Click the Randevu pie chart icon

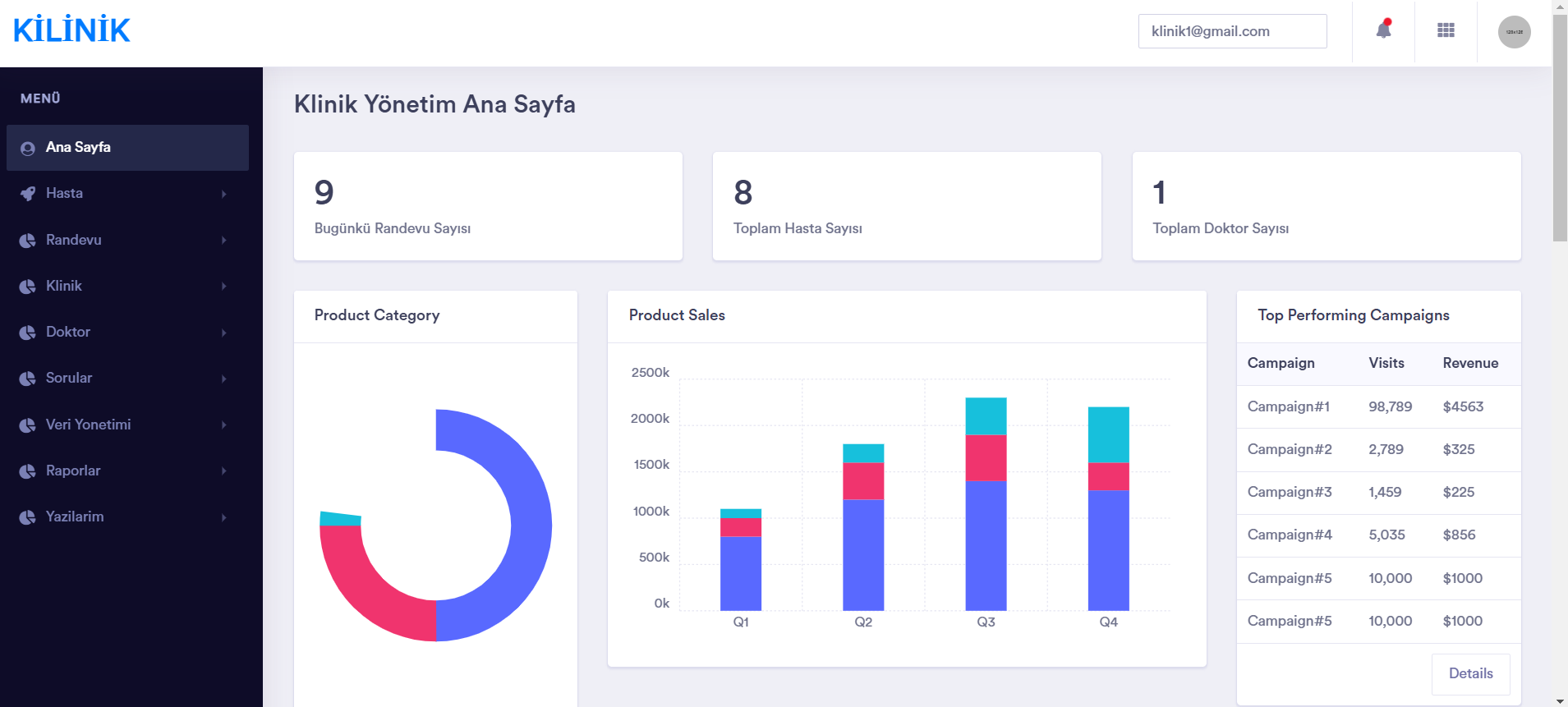click(x=28, y=241)
